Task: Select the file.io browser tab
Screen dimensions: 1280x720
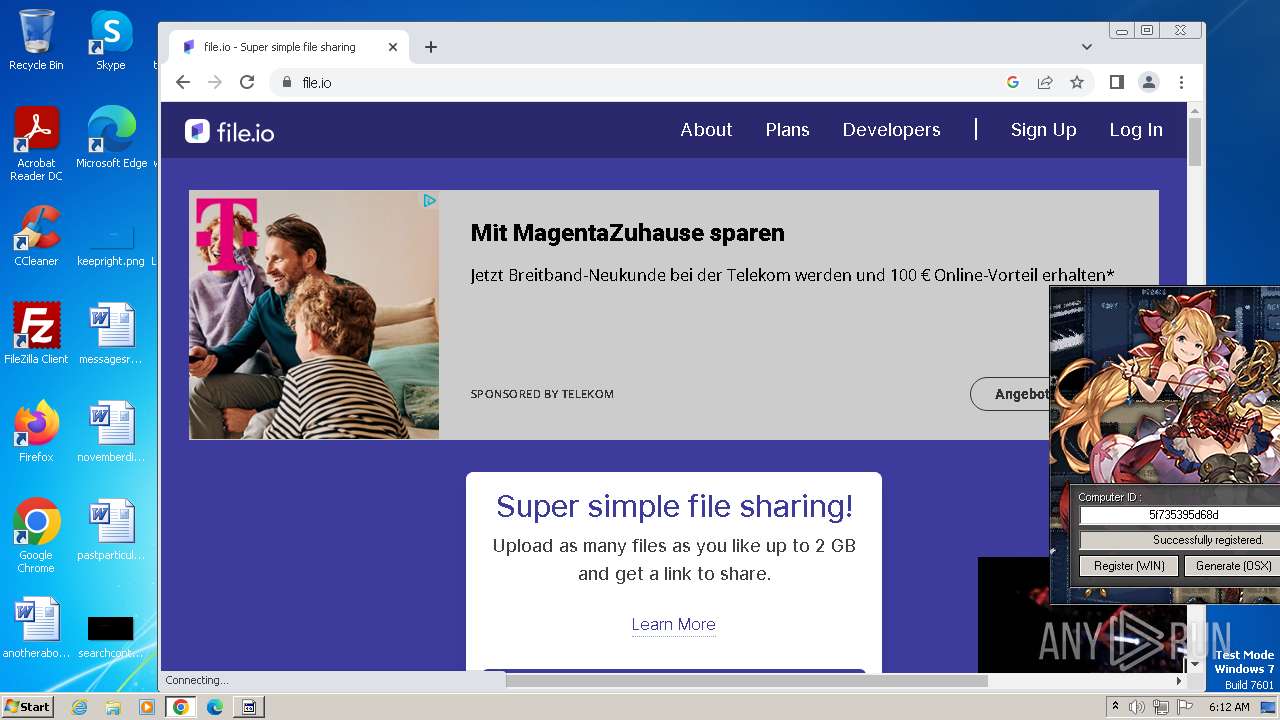Action: pyautogui.click(x=289, y=47)
